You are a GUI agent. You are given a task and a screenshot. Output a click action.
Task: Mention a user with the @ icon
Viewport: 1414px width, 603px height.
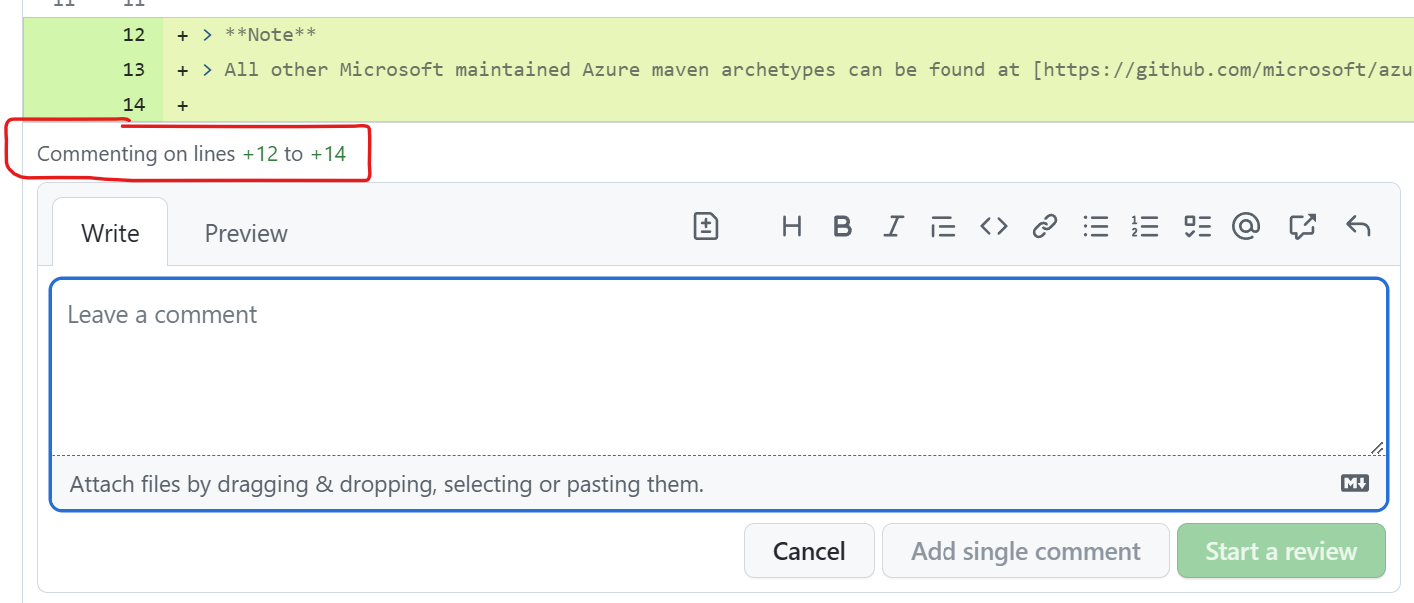[1246, 227]
